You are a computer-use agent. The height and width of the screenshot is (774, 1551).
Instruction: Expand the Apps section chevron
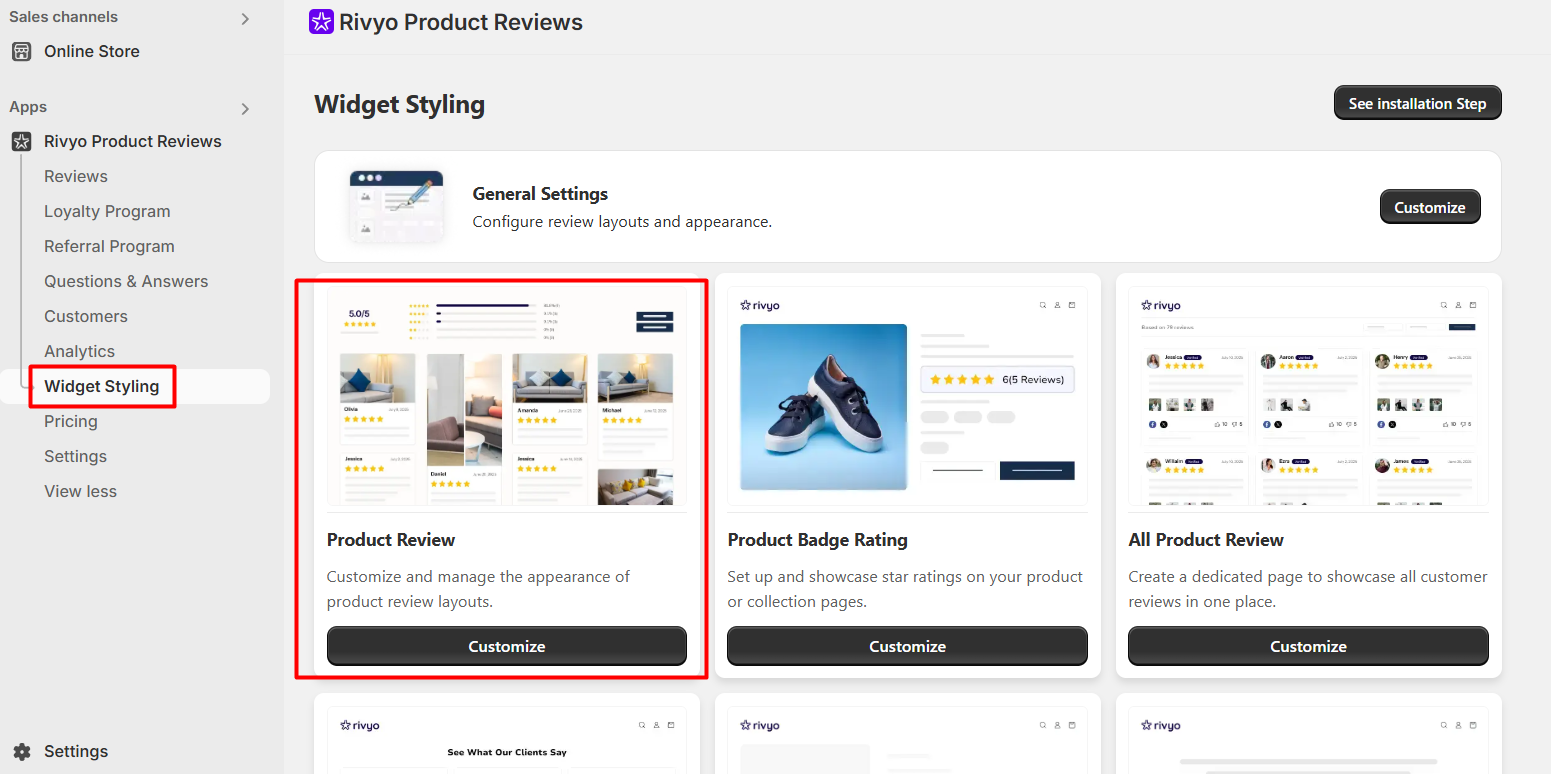point(245,108)
